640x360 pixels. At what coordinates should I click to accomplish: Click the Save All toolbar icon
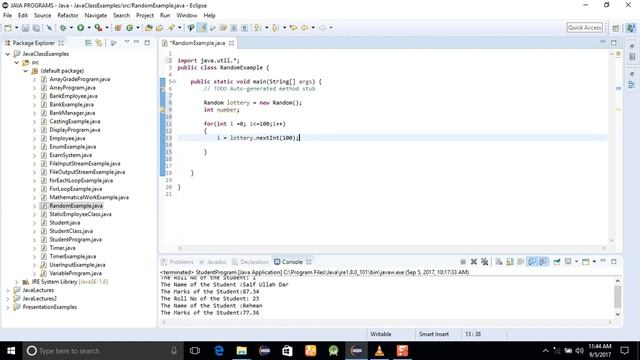pyautogui.click(x=36, y=28)
